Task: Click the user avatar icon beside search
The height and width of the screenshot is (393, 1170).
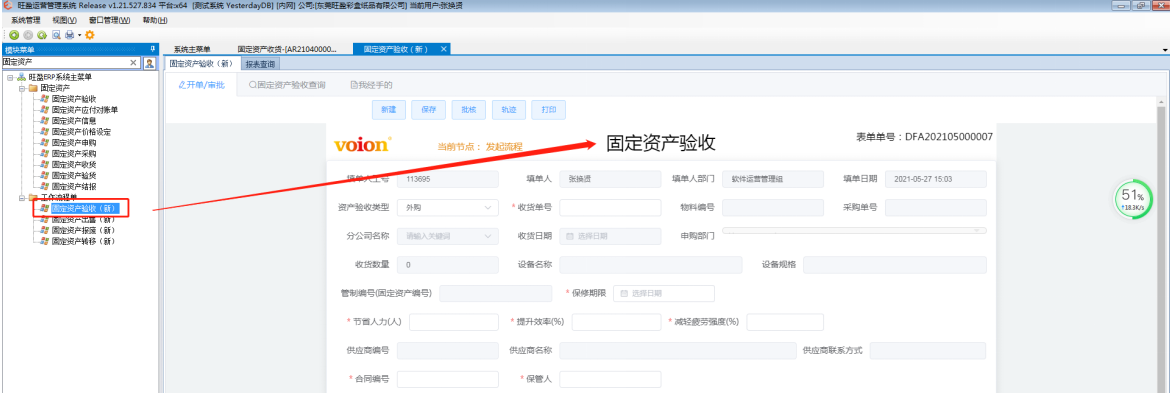Action: click(149, 63)
